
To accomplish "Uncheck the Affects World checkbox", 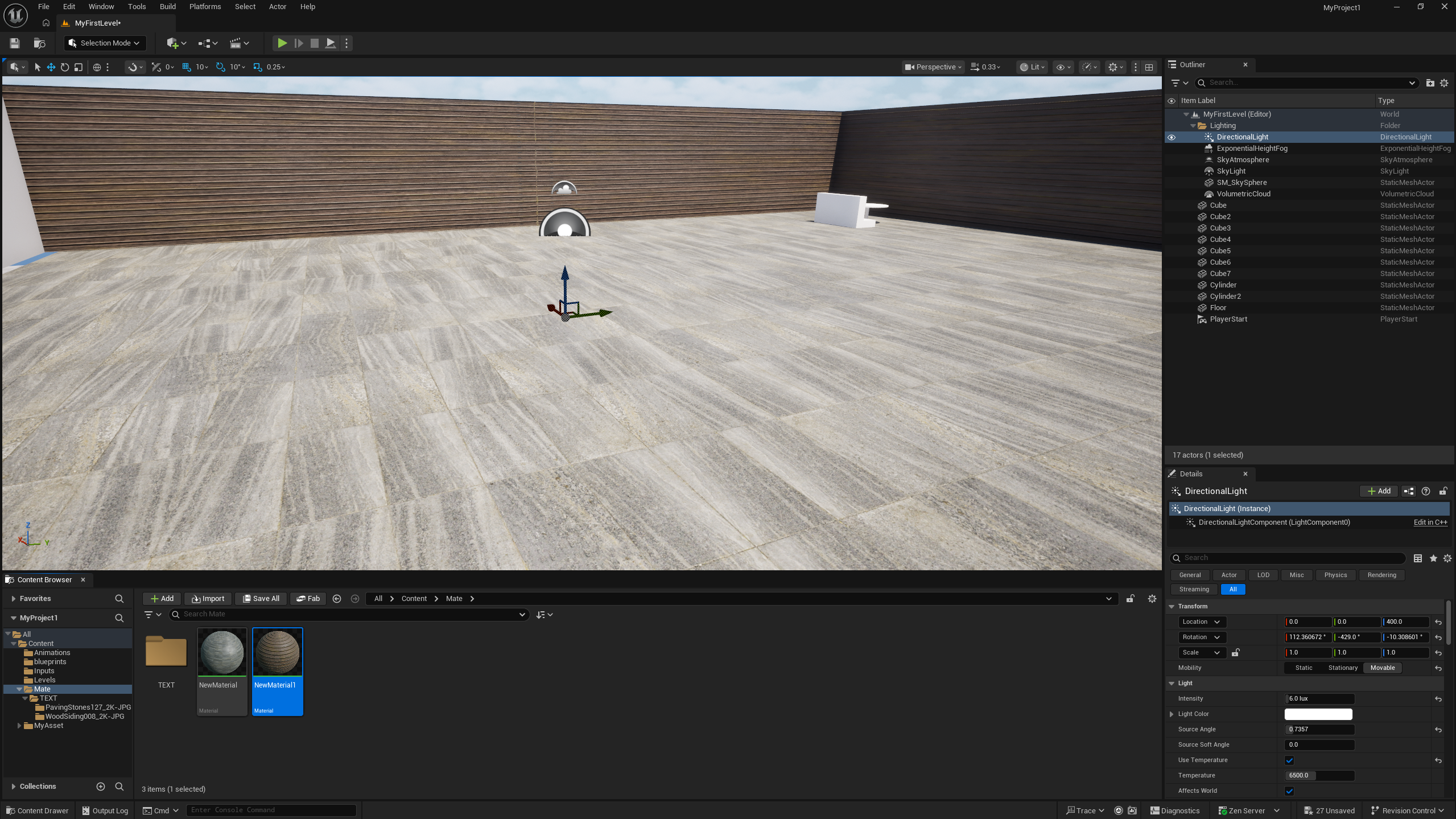I will (x=1289, y=791).
